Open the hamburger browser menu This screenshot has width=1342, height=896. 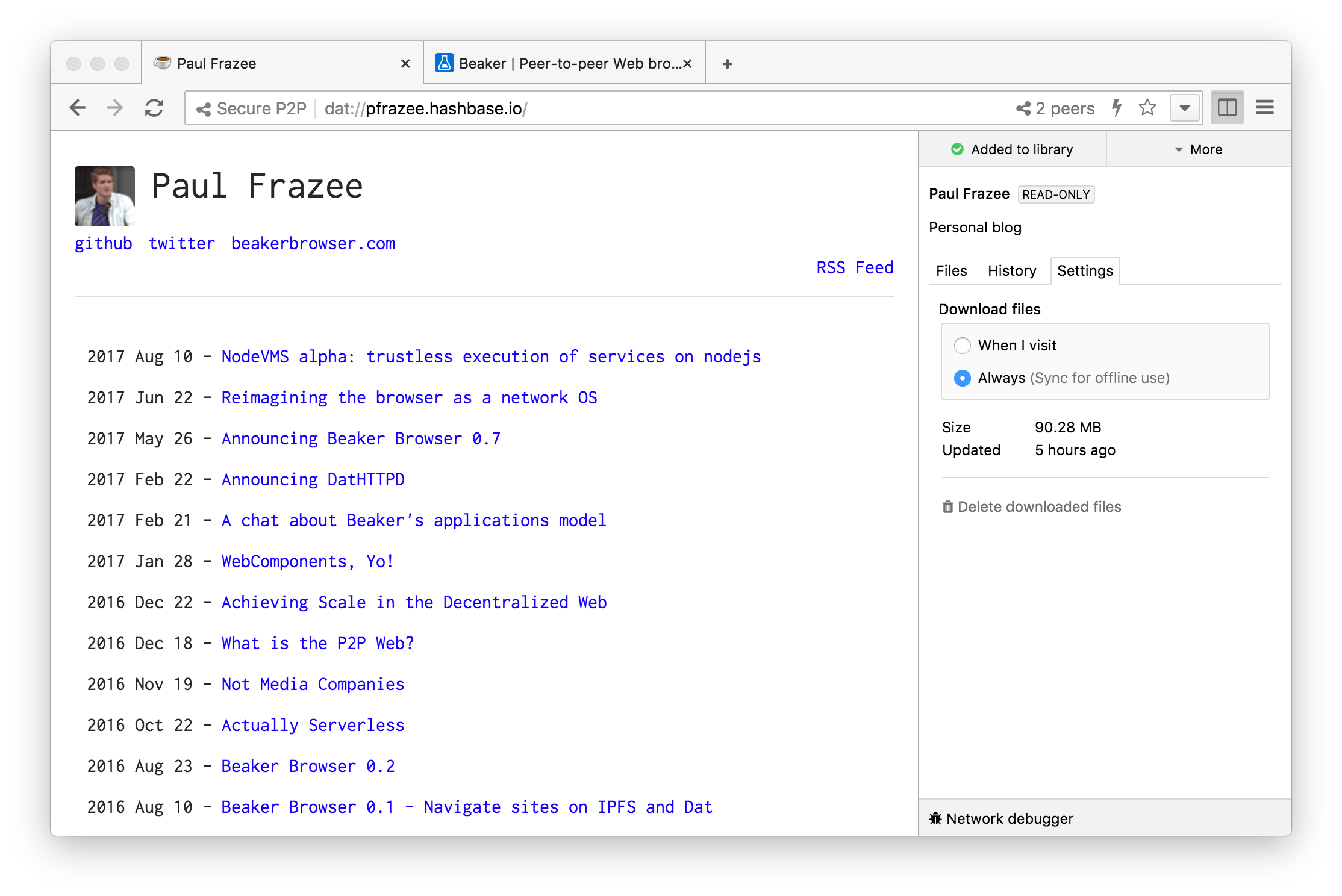[x=1265, y=108]
